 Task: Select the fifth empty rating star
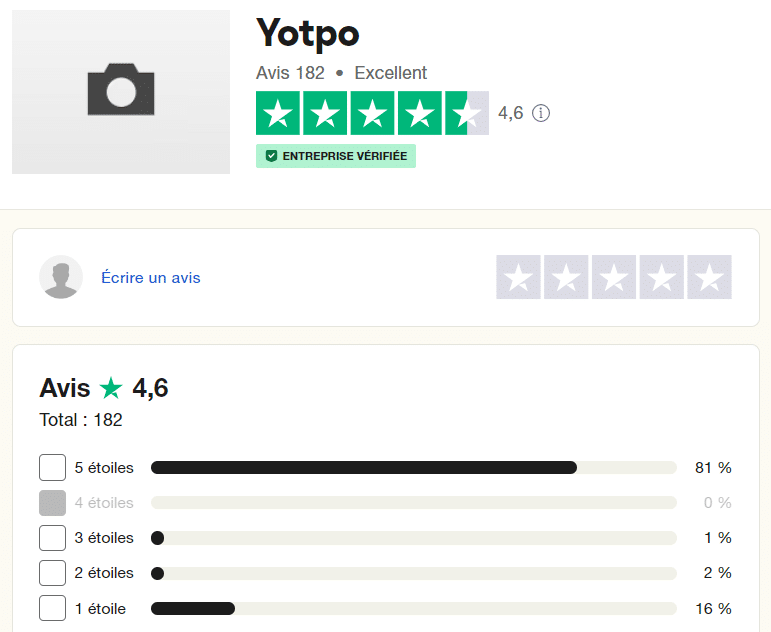709,277
